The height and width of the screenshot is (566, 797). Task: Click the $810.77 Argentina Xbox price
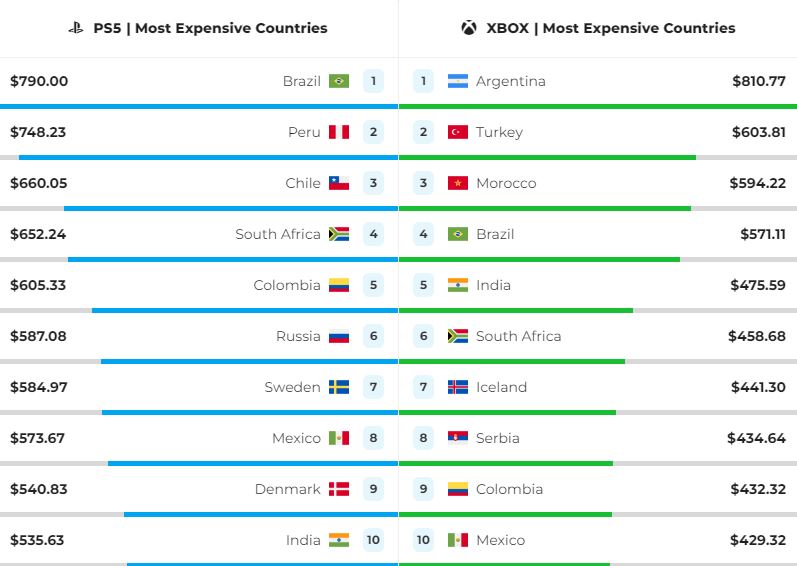(758, 81)
